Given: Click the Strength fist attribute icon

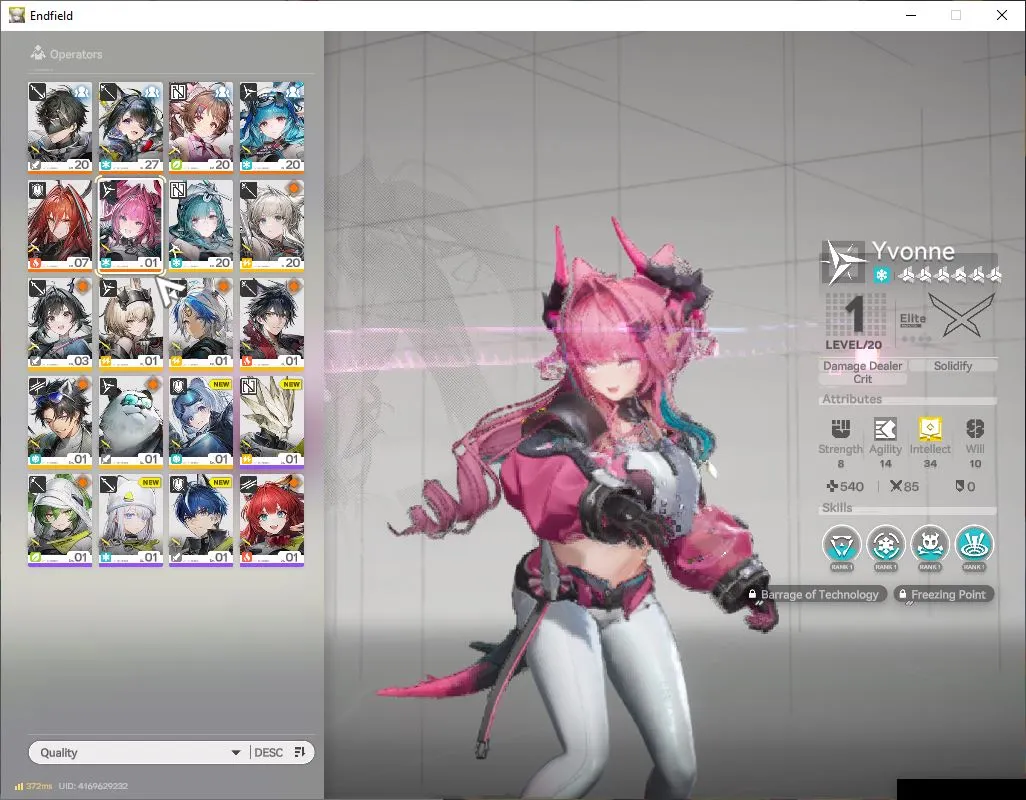Looking at the screenshot, I should tap(840, 428).
